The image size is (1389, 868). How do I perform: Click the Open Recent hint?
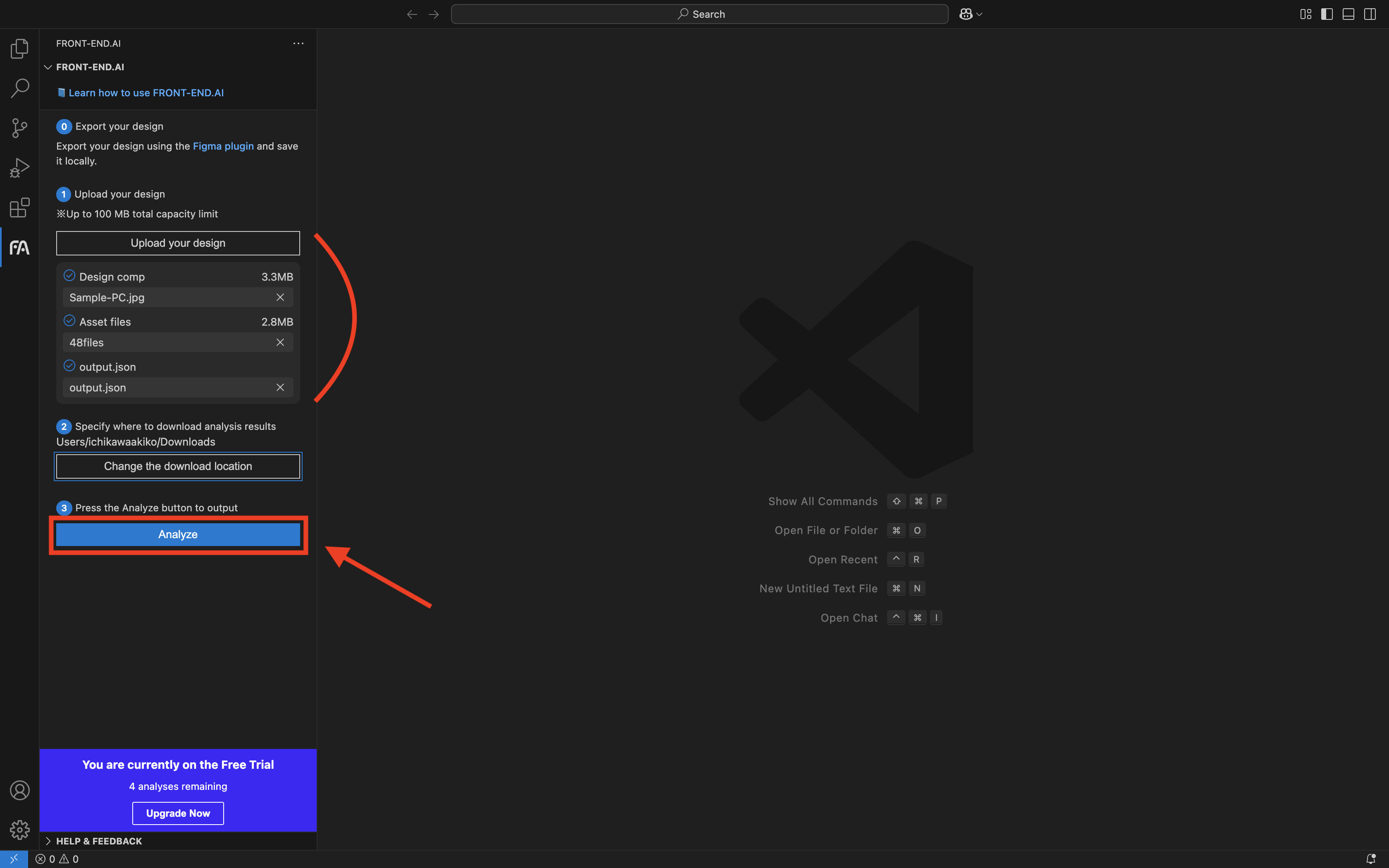tap(842, 560)
